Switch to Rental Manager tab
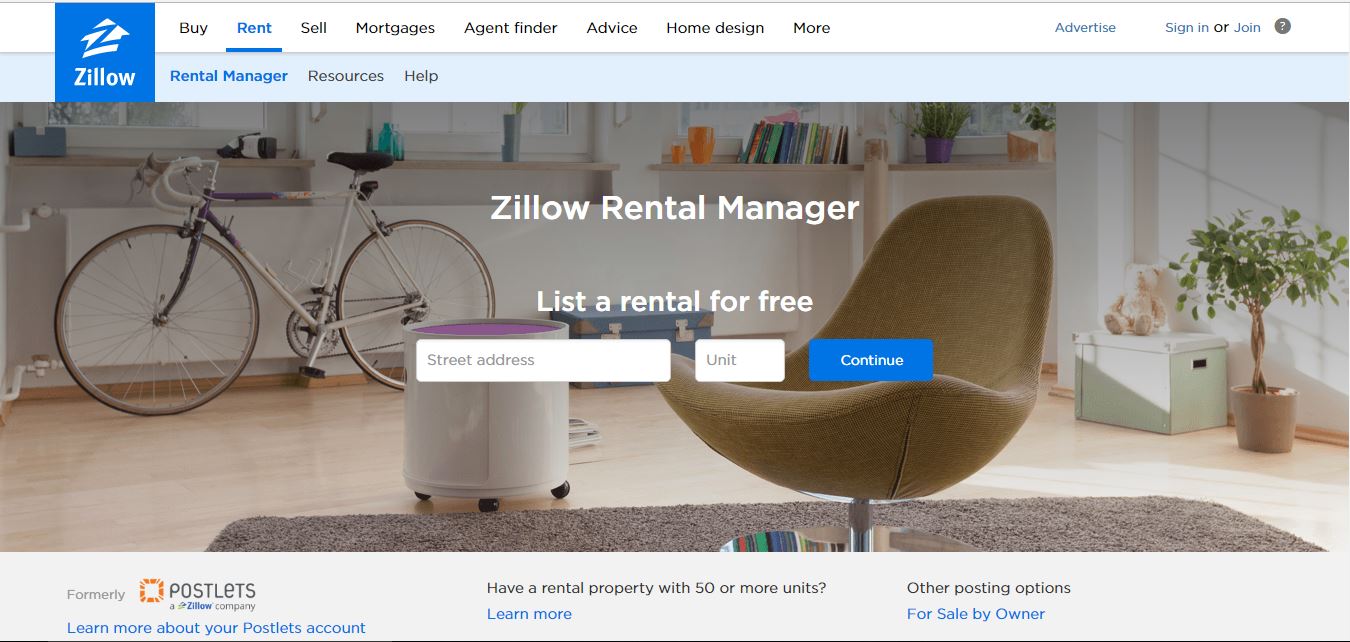 pyautogui.click(x=229, y=76)
